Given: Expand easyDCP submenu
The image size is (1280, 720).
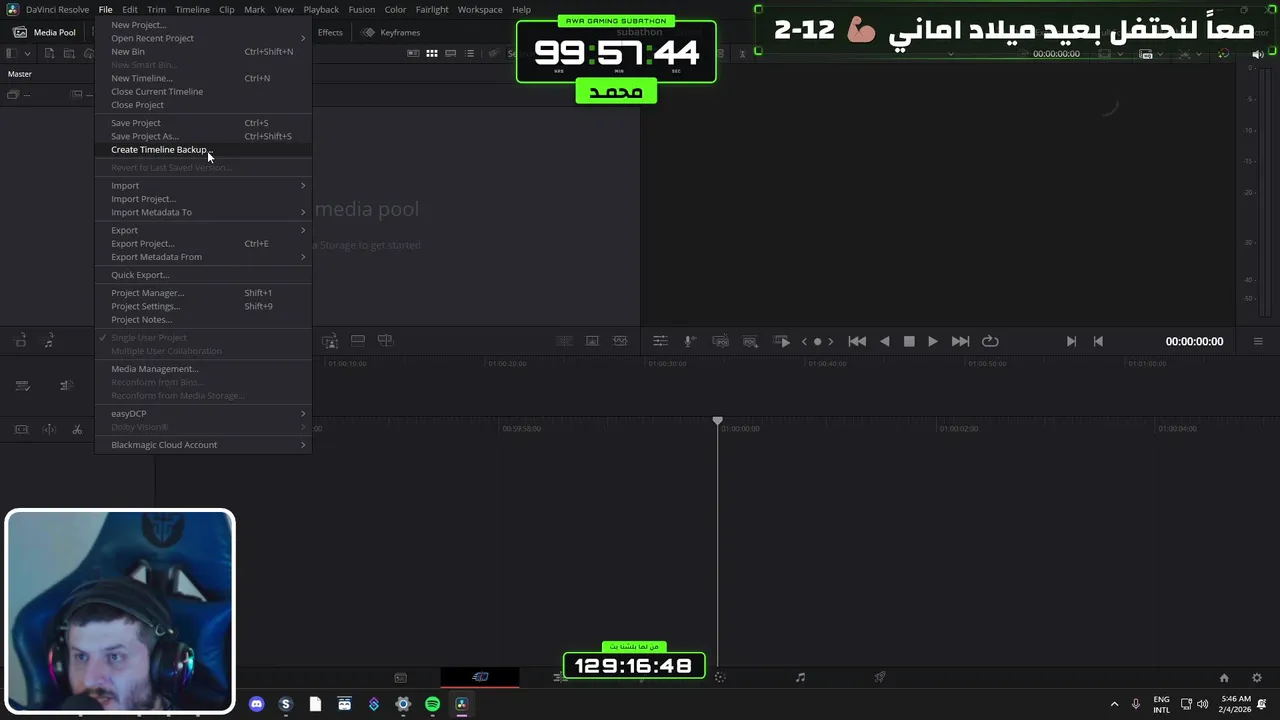Looking at the screenshot, I should 204,414.
